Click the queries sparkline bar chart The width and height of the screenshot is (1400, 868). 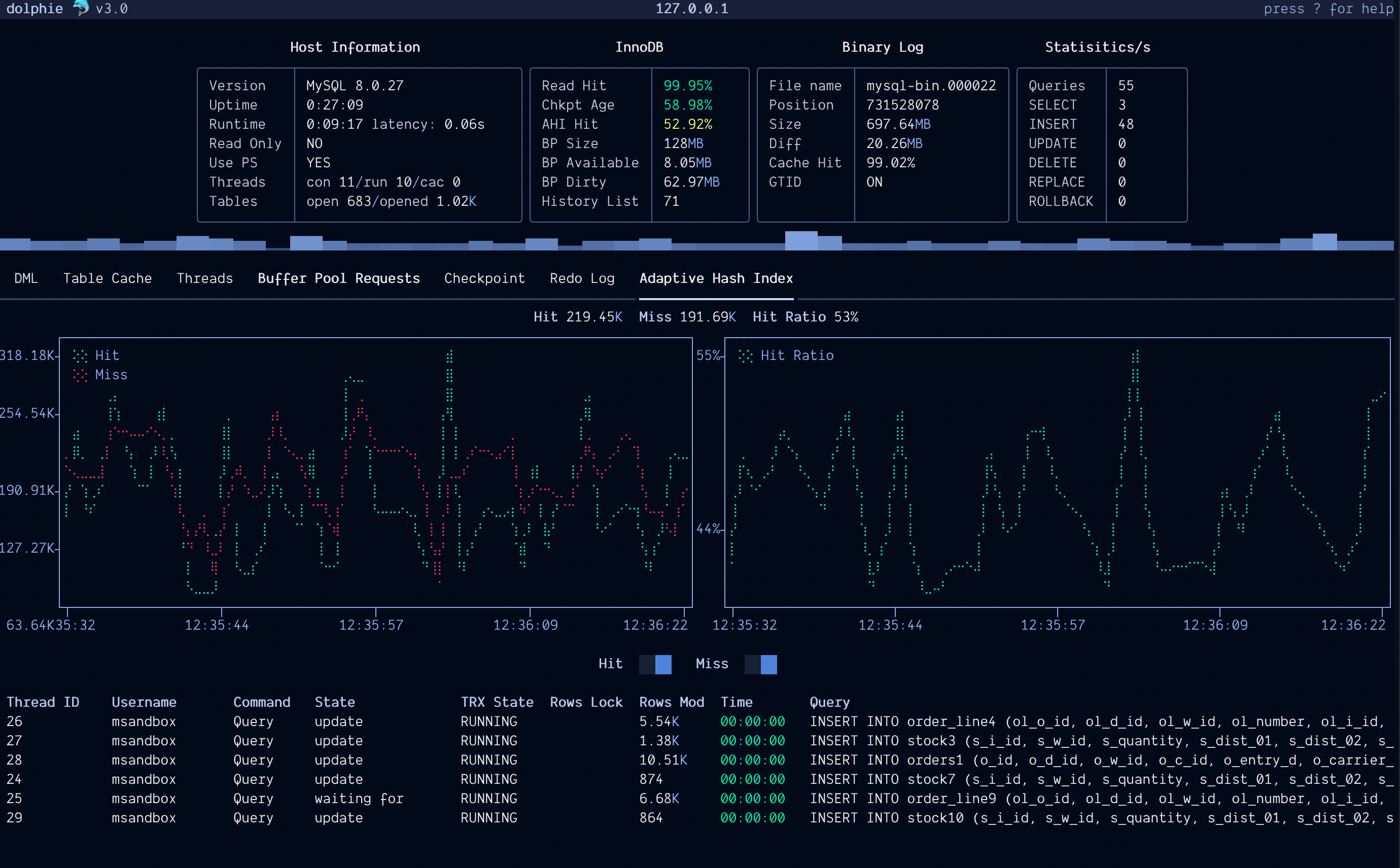[700, 242]
